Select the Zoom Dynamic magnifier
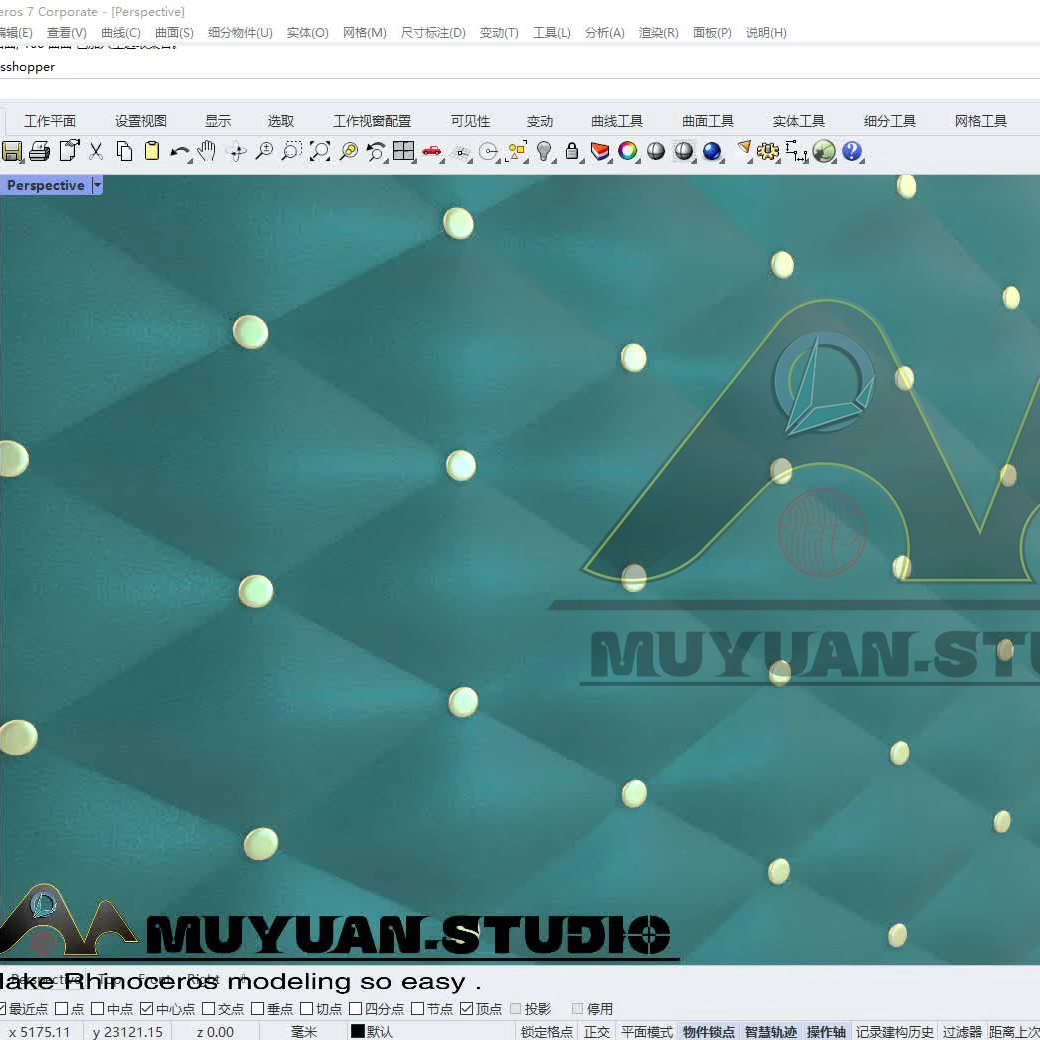This screenshot has height=1040, width=1040. (264, 151)
